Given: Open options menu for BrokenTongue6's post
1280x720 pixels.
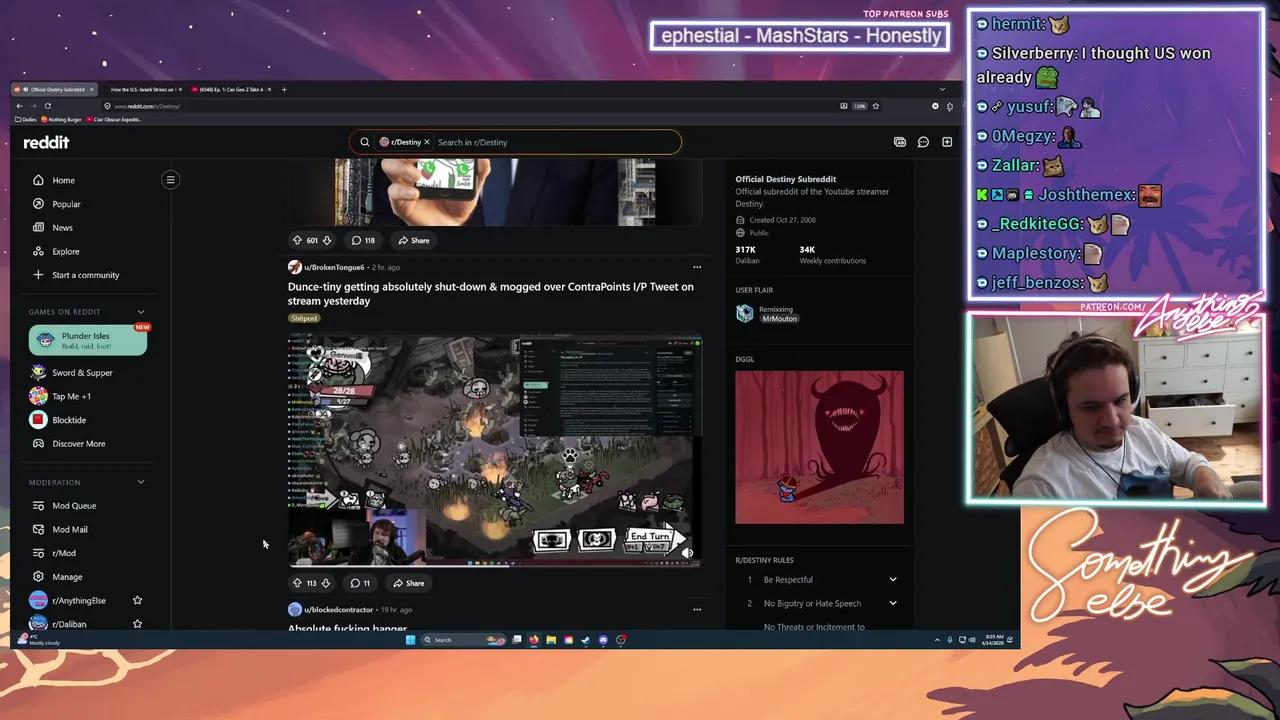Looking at the screenshot, I should pyautogui.click(x=697, y=267).
